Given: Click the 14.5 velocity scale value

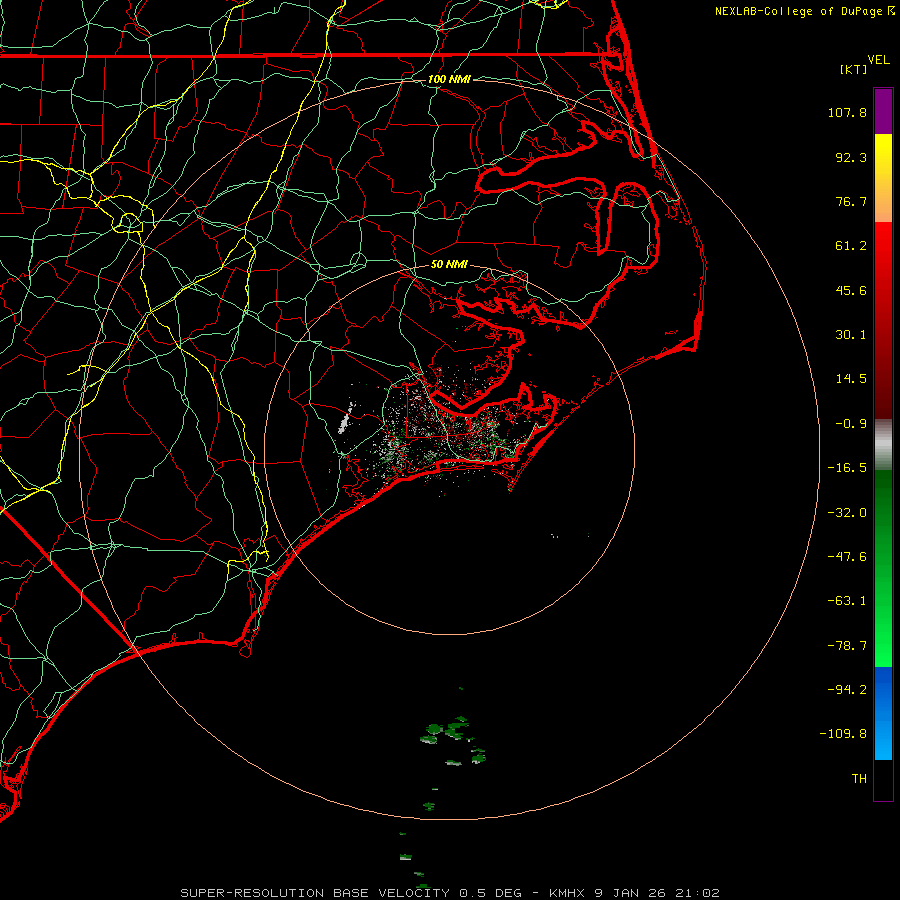Looking at the screenshot, I should tap(851, 379).
